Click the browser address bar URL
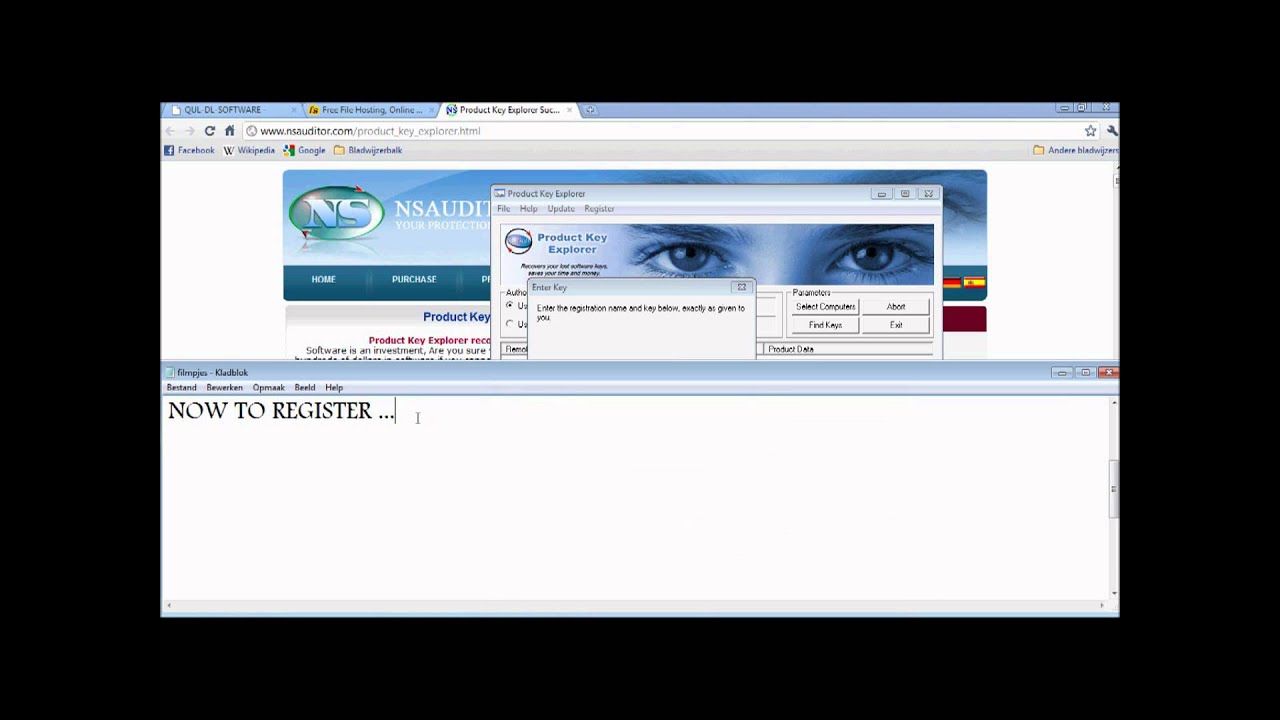Screen dimensions: 1280x720 370,131
